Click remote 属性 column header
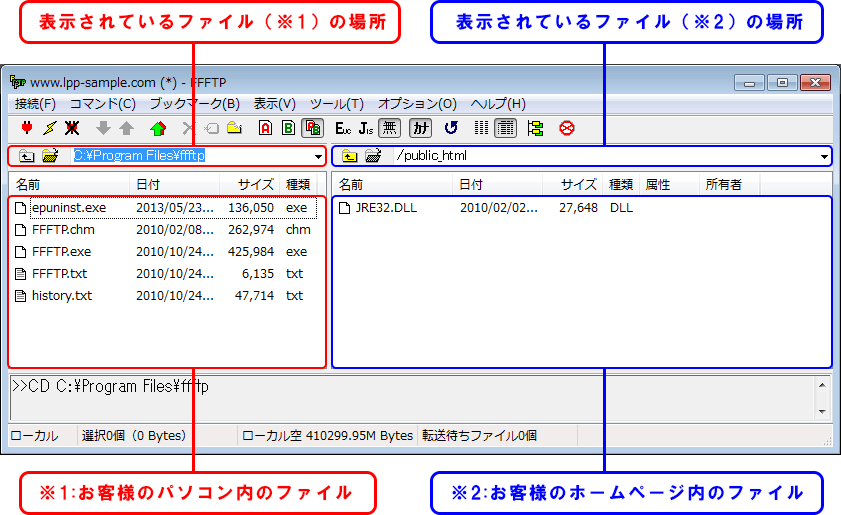This screenshot has width=841, height=515. pyautogui.click(x=669, y=185)
